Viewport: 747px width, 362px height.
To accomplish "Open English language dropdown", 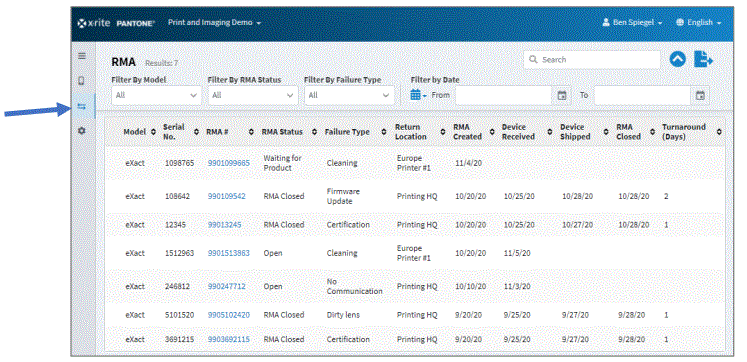I will [x=698, y=22].
